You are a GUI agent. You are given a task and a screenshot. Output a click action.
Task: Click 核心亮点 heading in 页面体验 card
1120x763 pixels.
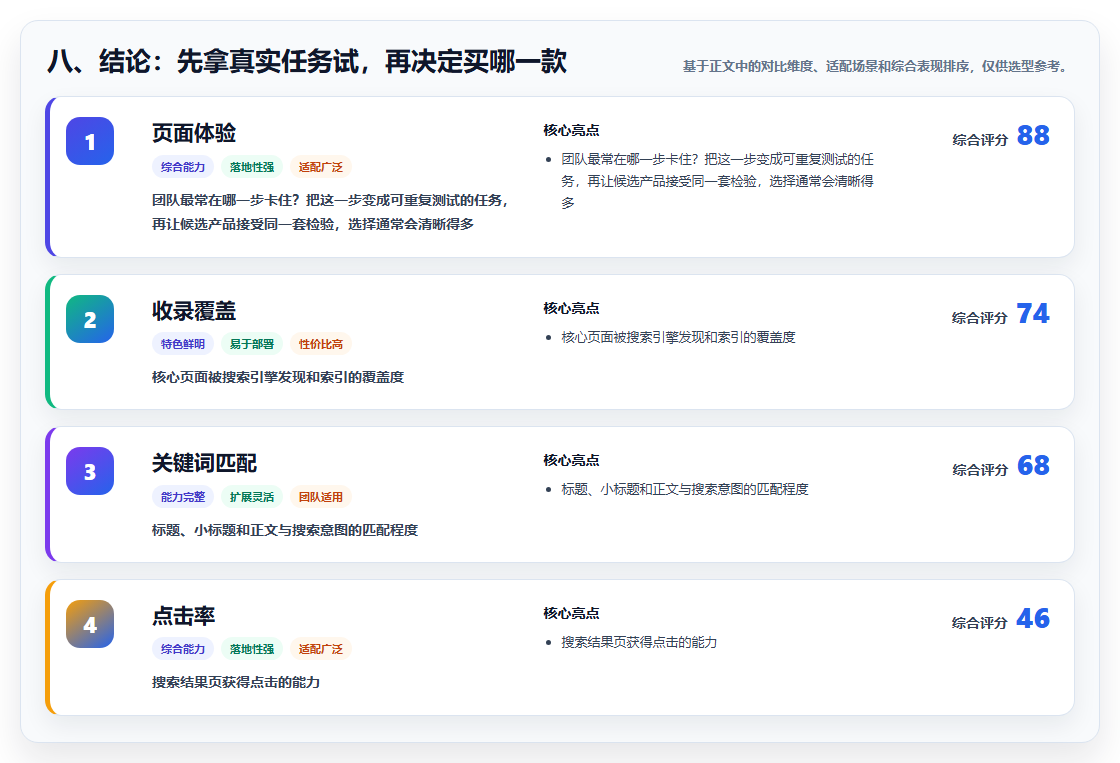[x=571, y=130]
